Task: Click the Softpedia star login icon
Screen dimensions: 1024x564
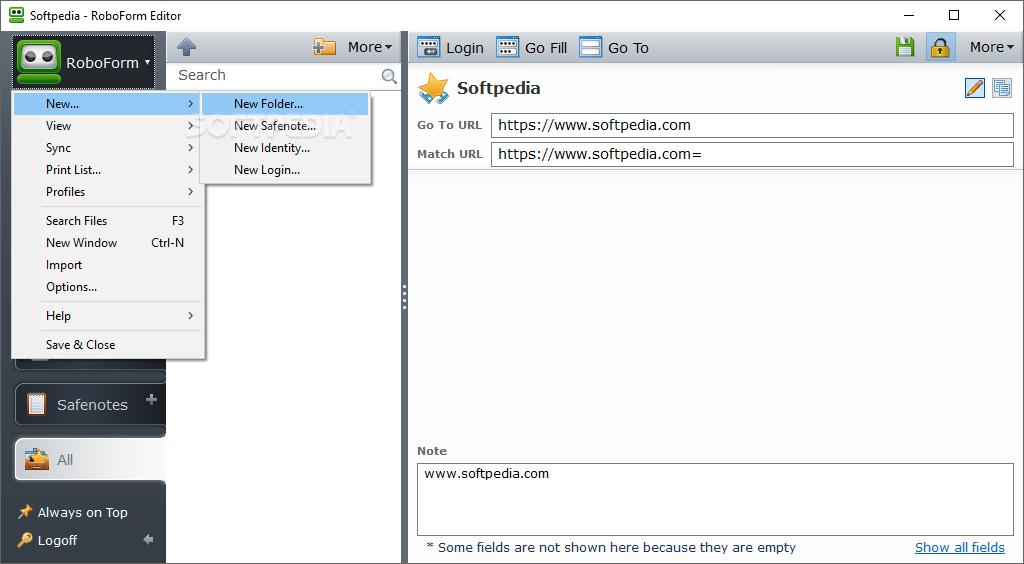Action: 433,88
